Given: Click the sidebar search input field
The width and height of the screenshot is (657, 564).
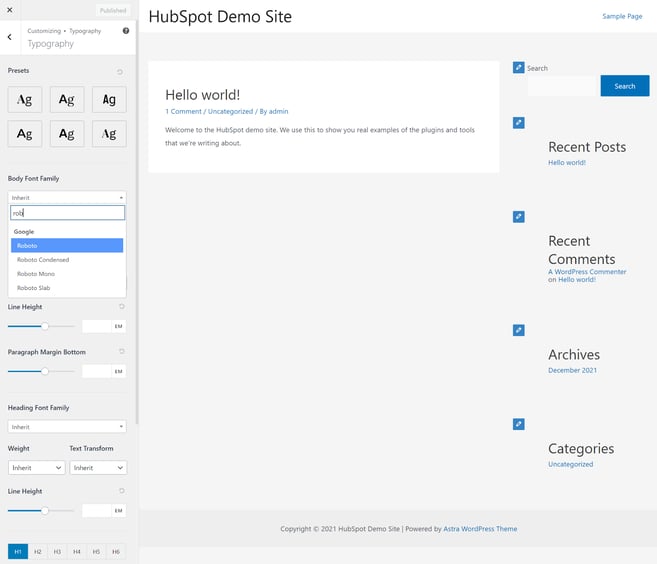Looking at the screenshot, I should (562, 86).
